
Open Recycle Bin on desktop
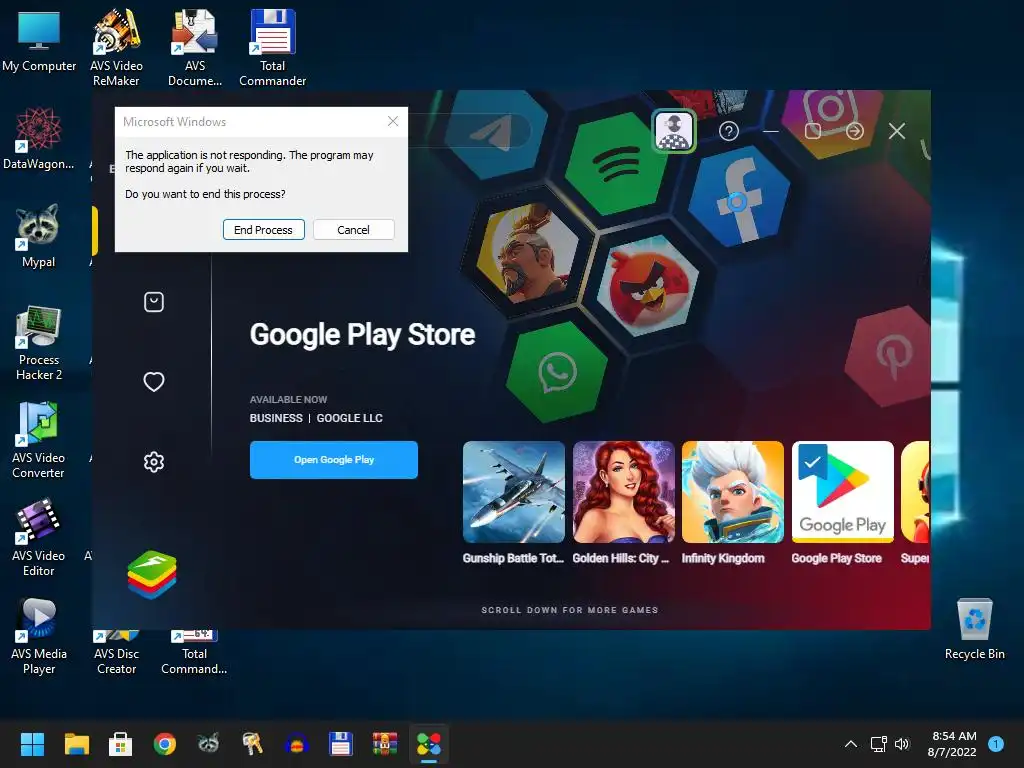(974, 628)
